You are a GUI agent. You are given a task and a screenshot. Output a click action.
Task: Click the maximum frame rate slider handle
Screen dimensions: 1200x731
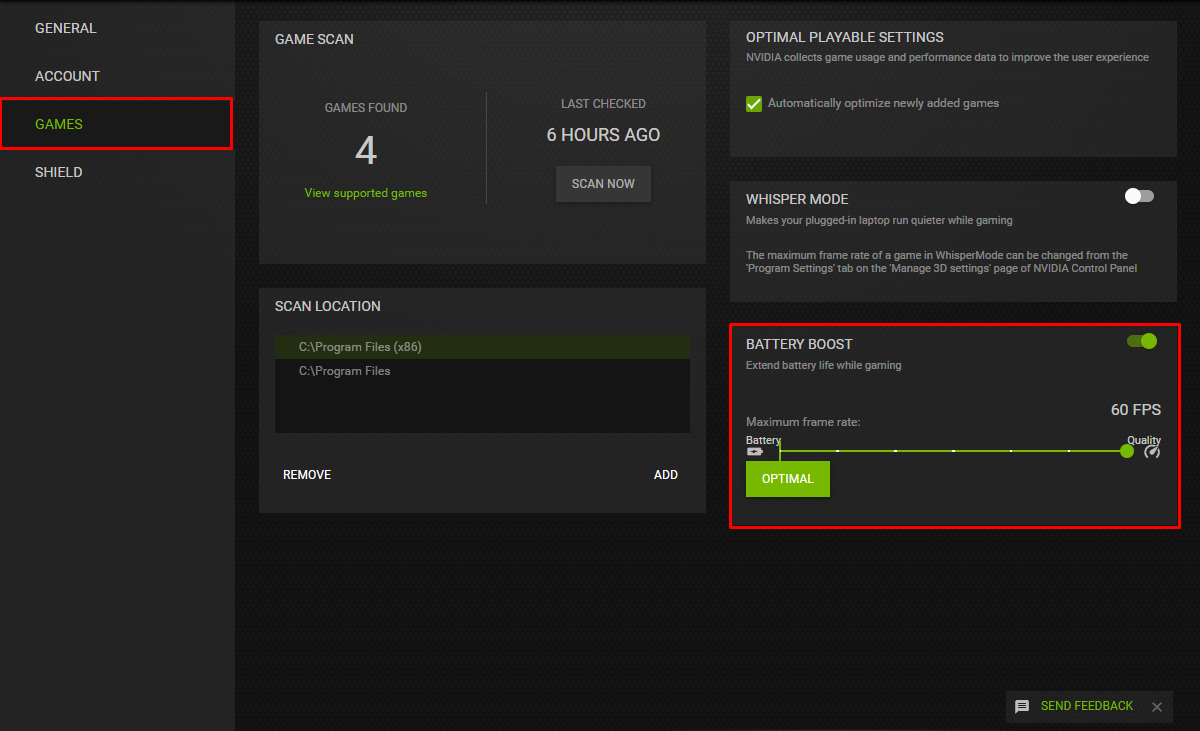point(1127,451)
